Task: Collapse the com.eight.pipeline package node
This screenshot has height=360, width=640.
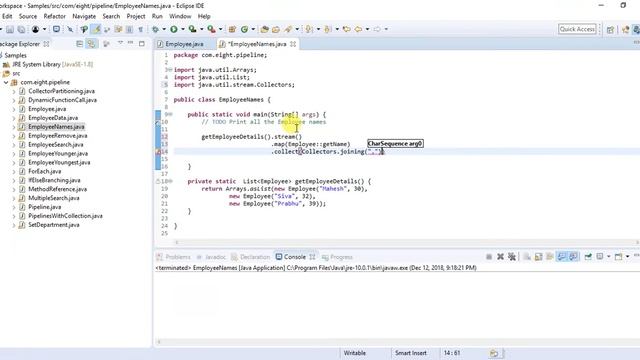Action: click(x=6, y=82)
